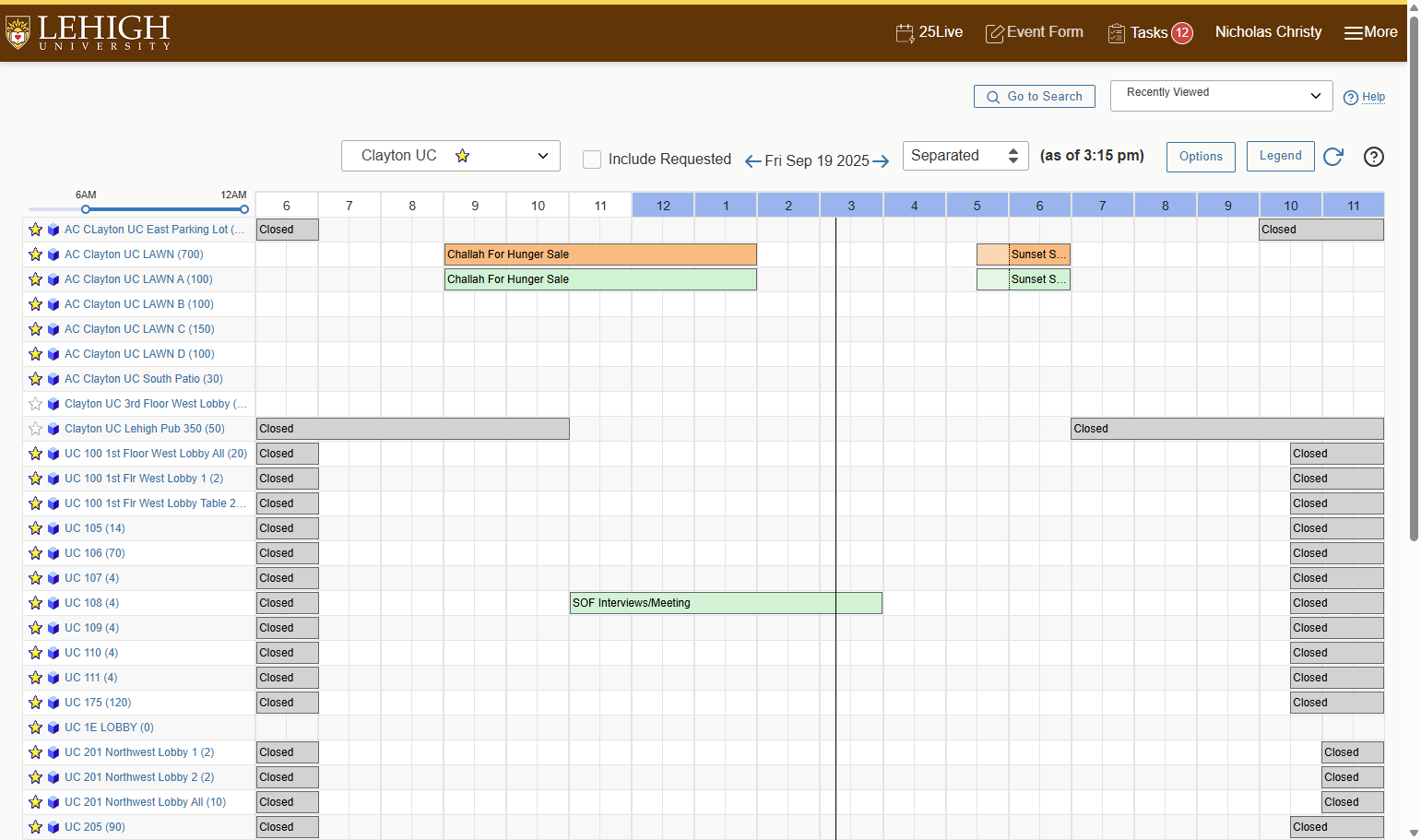
Task: Adjust the 12AM end time slider handle
Action: pyautogui.click(x=244, y=209)
